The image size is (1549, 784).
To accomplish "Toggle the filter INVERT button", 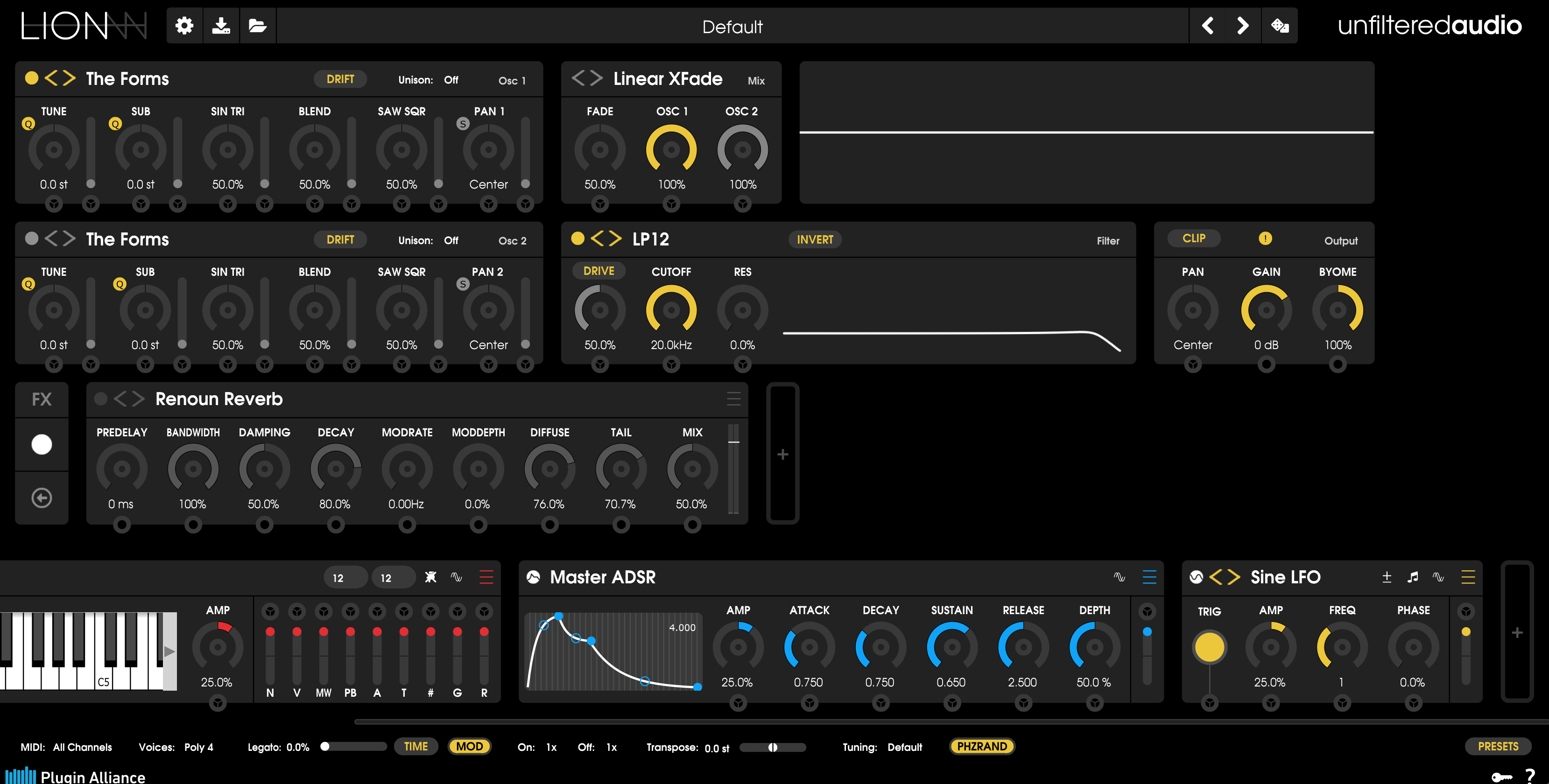I will click(815, 240).
